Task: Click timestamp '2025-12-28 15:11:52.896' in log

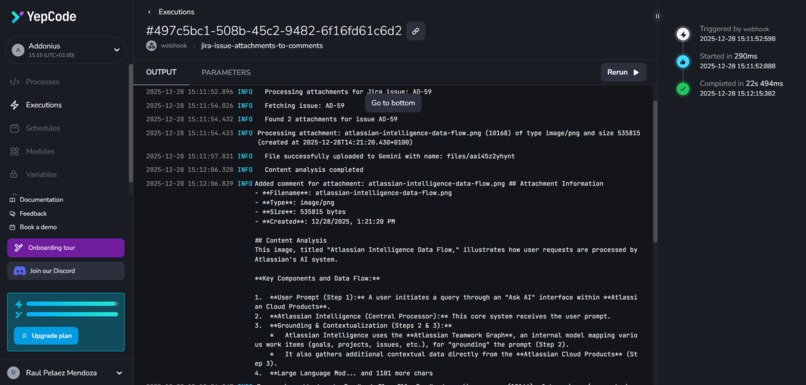Action: (189, 92)
